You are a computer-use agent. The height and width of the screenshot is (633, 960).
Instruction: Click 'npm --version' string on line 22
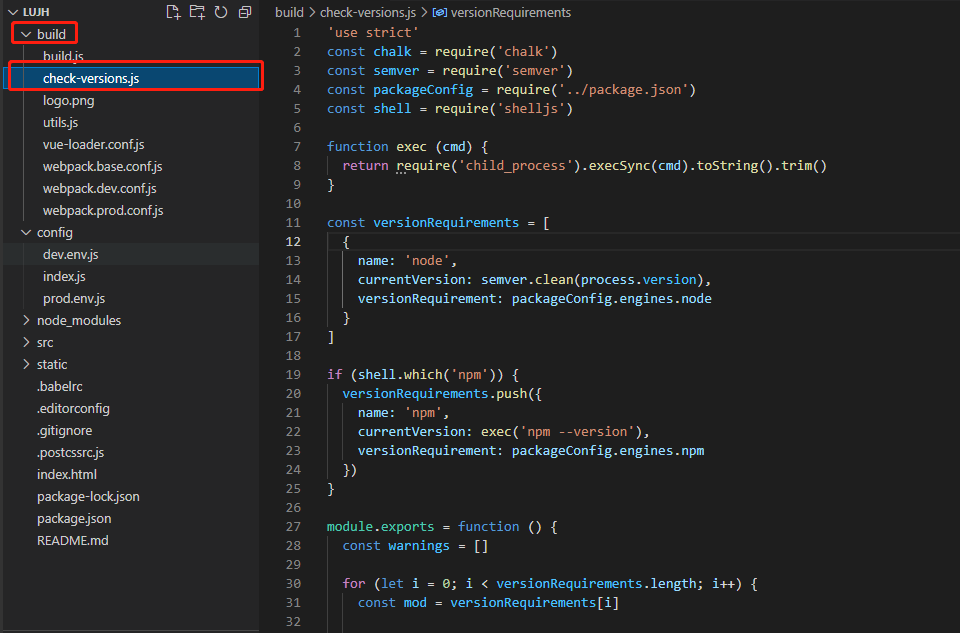[x=577, y=432]
